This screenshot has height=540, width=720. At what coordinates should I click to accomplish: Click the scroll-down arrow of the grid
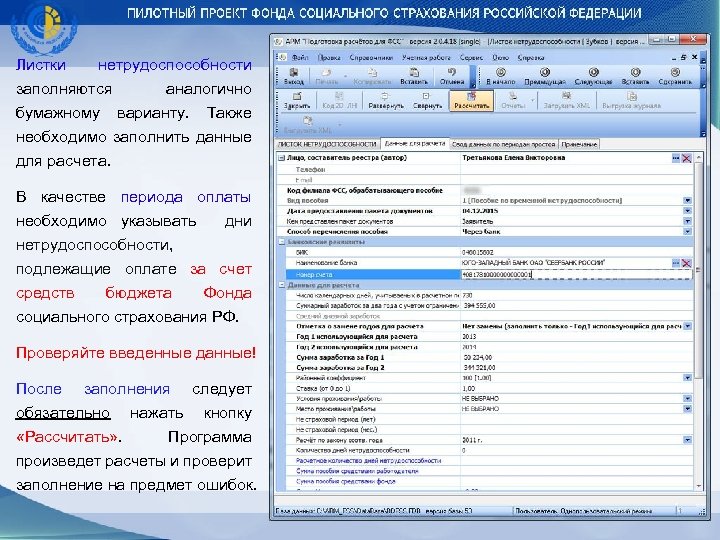pyautogui.click(x=699, y=486)
